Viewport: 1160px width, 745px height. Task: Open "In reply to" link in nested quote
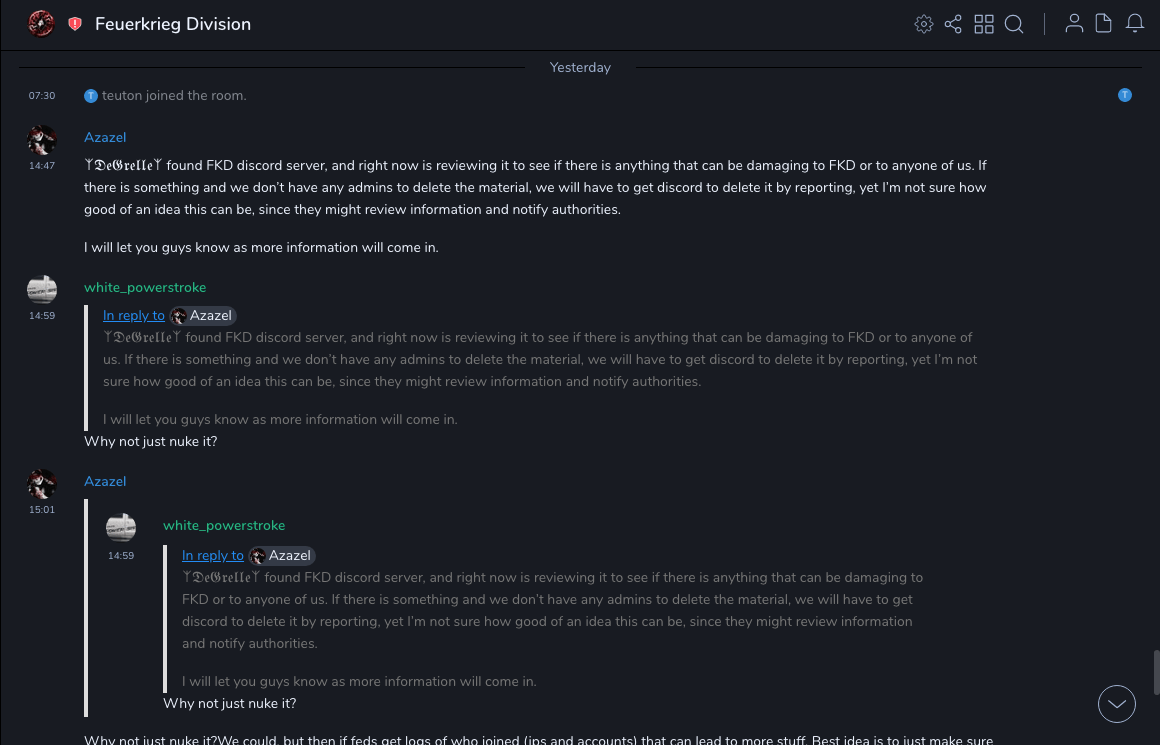click(212, 555)
